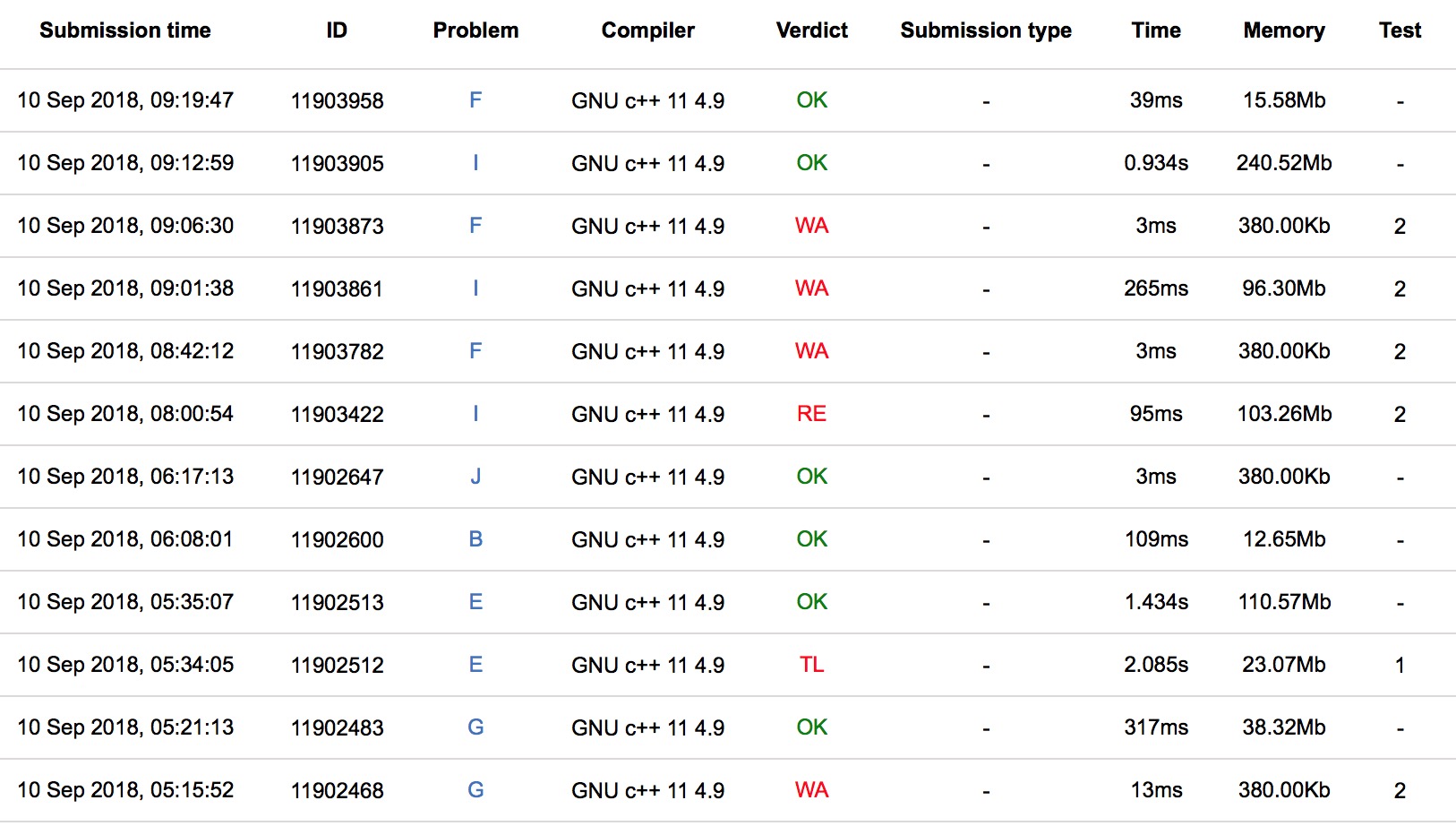Click the Memory column header
This screenshot has height=826, width=1456.
click(1283, 30)
